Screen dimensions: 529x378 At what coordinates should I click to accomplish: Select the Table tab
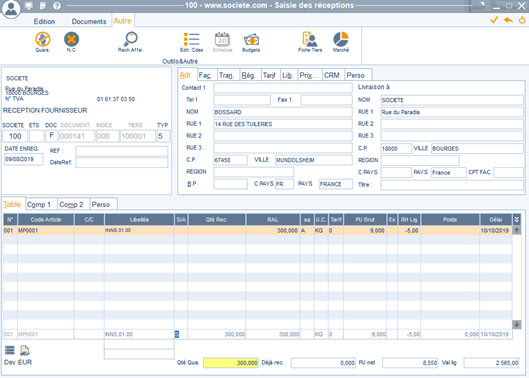pyautogui.click(x=12, y=204)
